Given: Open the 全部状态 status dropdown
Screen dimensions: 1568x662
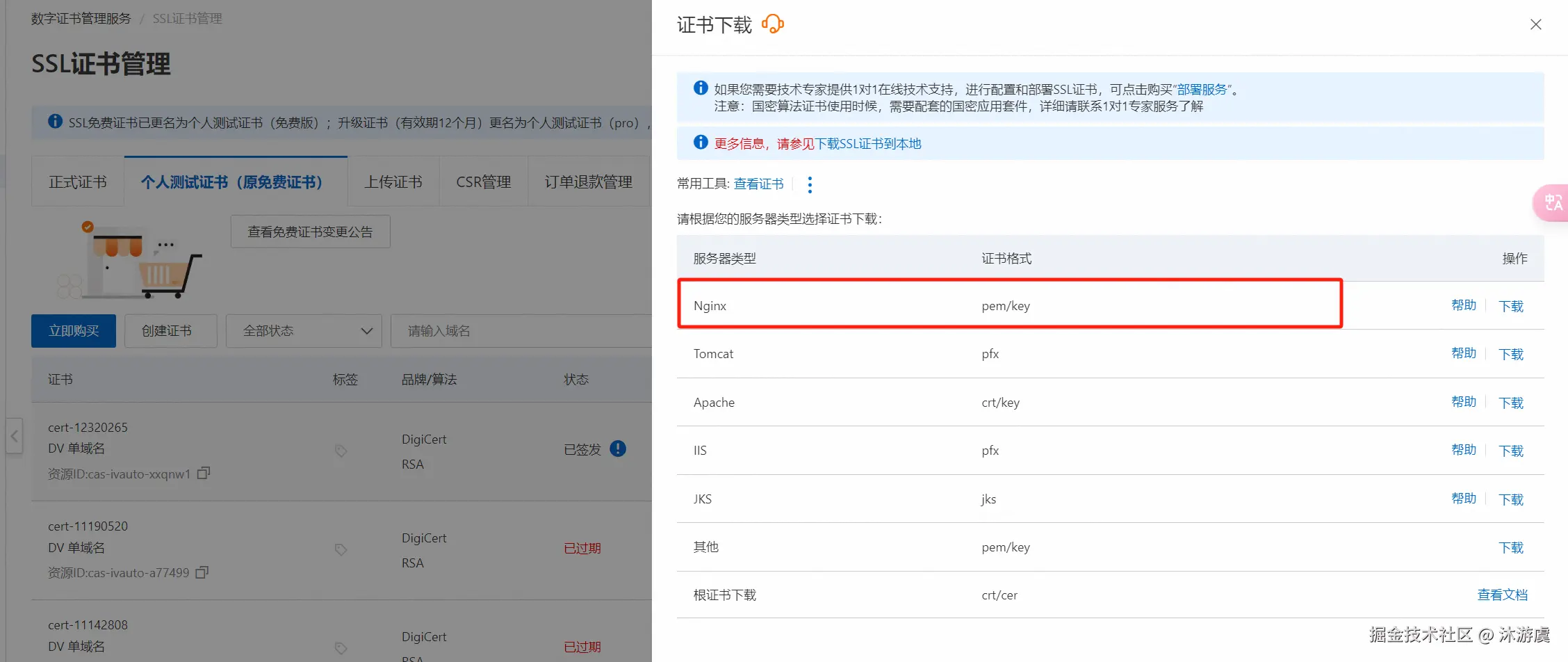Looking at the screenshot, I should click(x=304, y=331).
